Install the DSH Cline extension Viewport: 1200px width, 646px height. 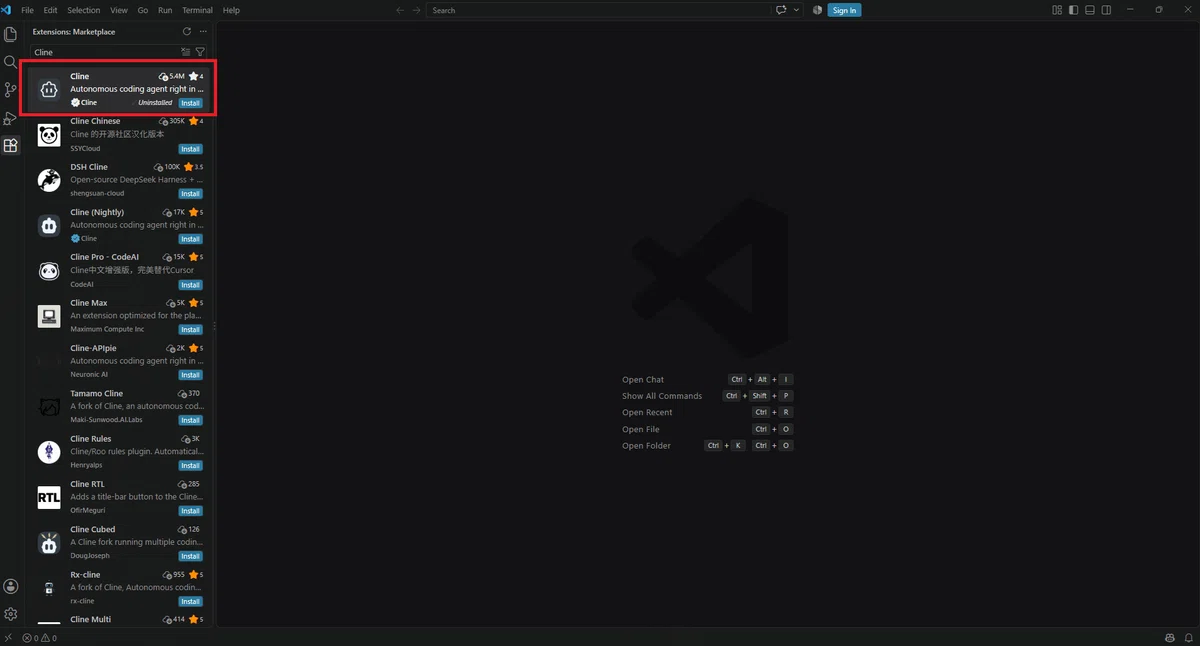click(x=190, y=194)
